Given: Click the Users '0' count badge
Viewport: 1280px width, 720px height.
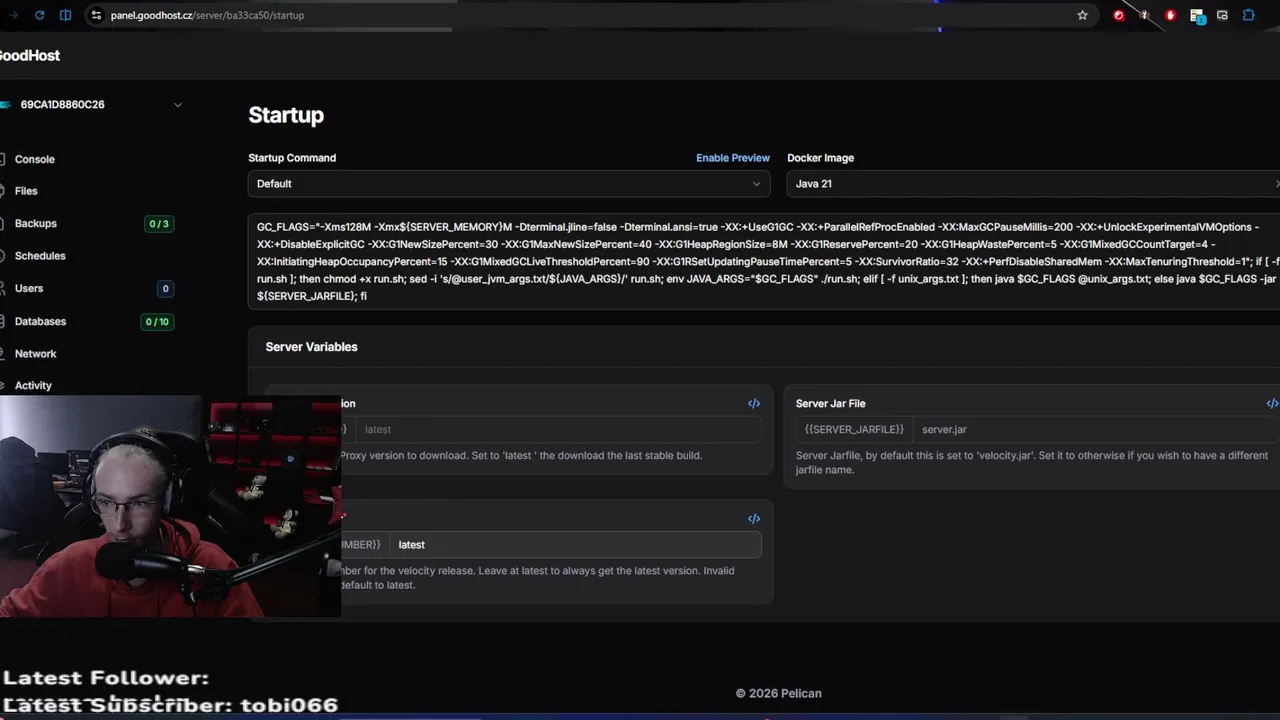Looking at the screenshot, I should [x=165, y=289].
